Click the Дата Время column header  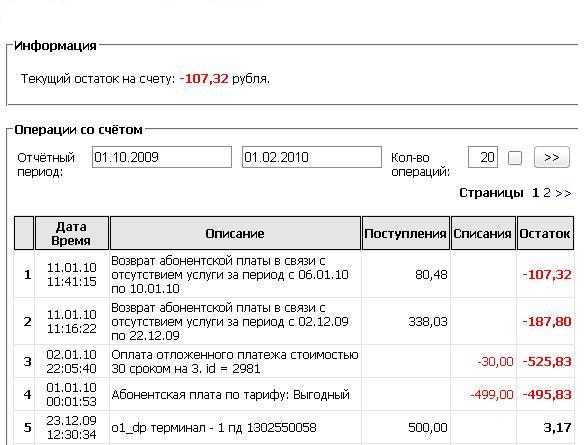pos(72,233)
